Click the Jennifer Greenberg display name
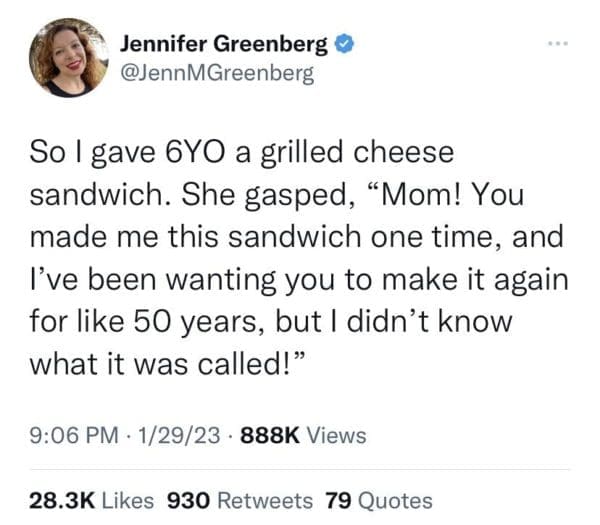 tap(222, 44)
